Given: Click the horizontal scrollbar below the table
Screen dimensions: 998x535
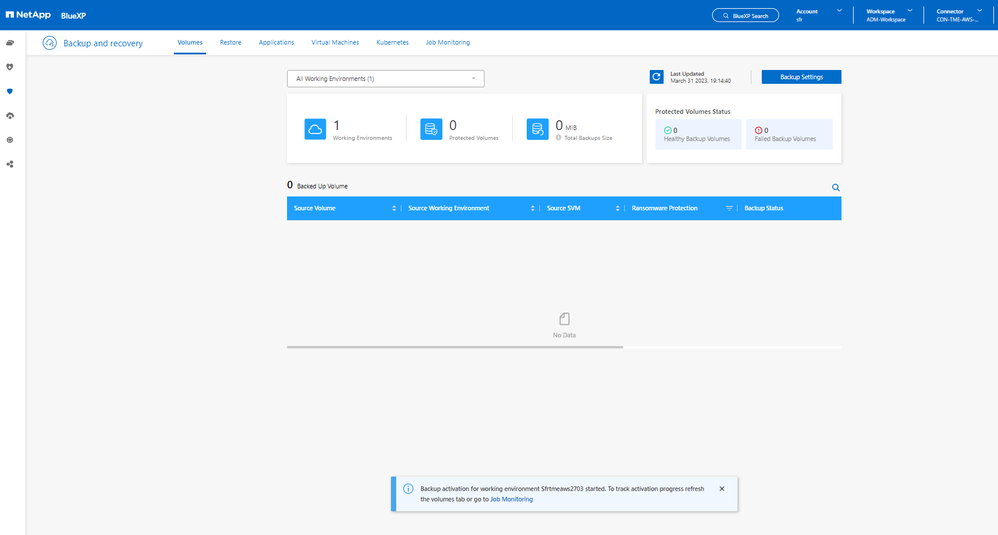Looking at the screenshot, I should coord(455,347).
